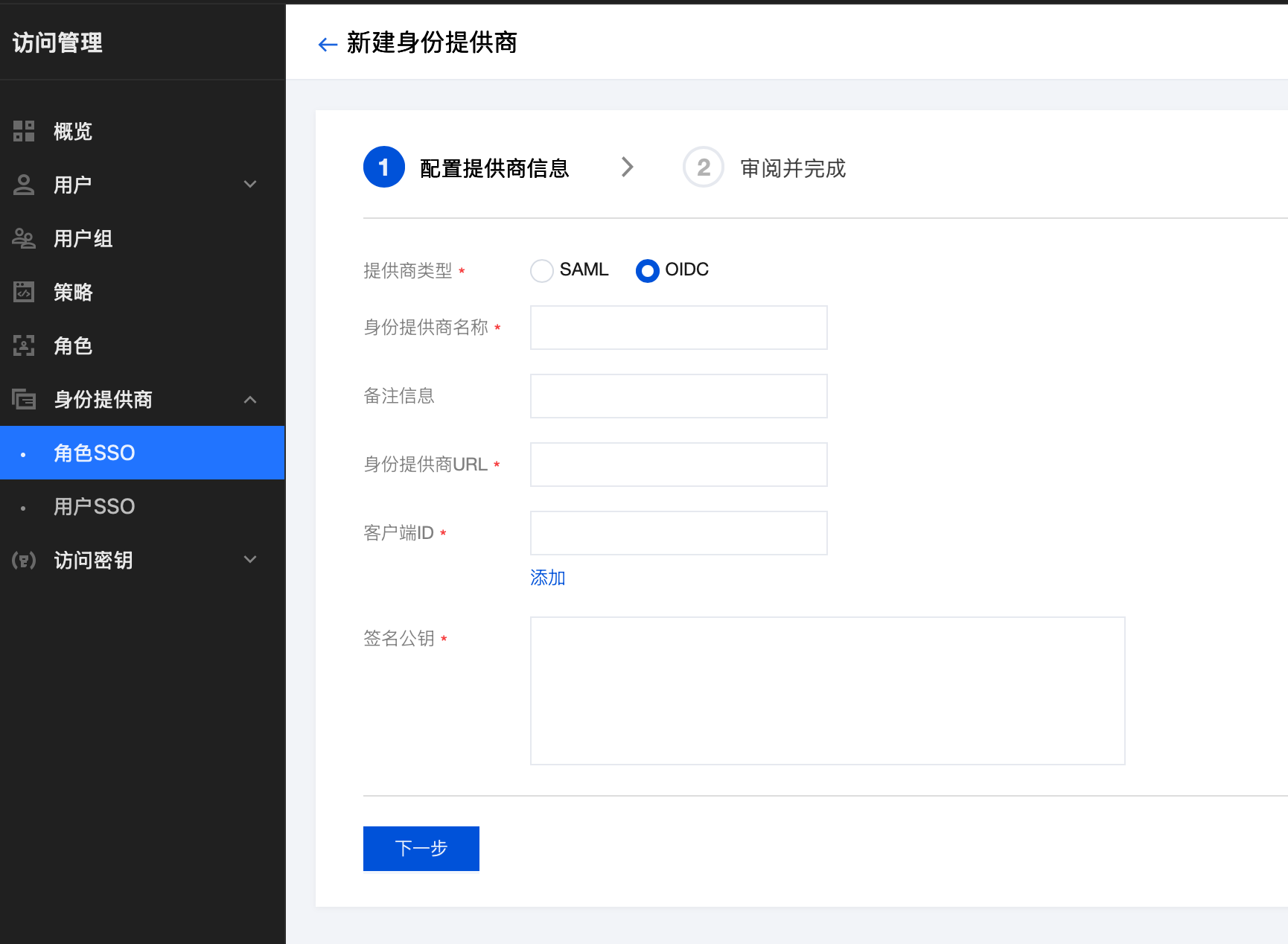Screen dimensions: 1288x944
Task: Click the 身份提供商 icon in sidebar
Action: click(24, 399)
